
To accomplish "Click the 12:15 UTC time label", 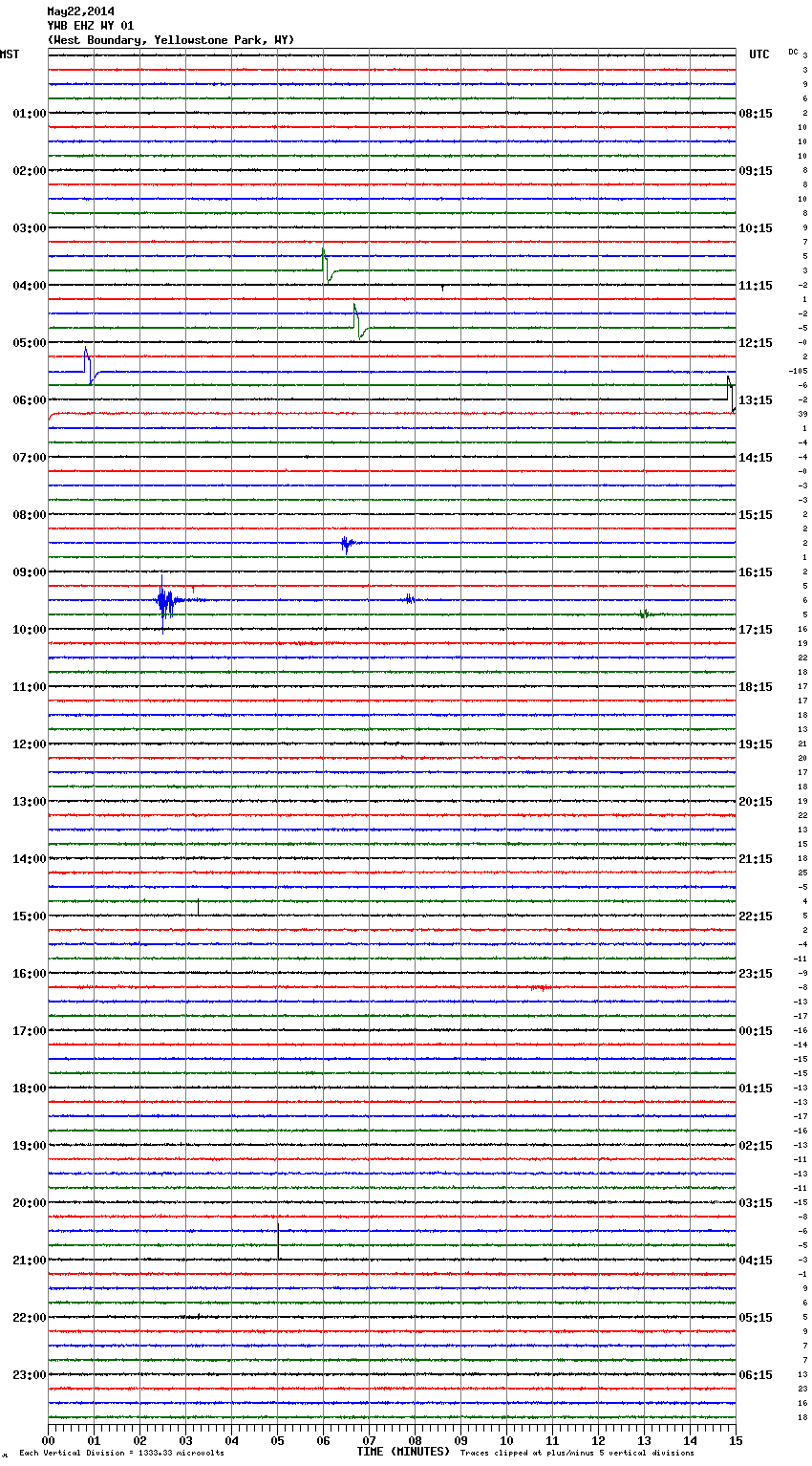I will pos(756,343).
